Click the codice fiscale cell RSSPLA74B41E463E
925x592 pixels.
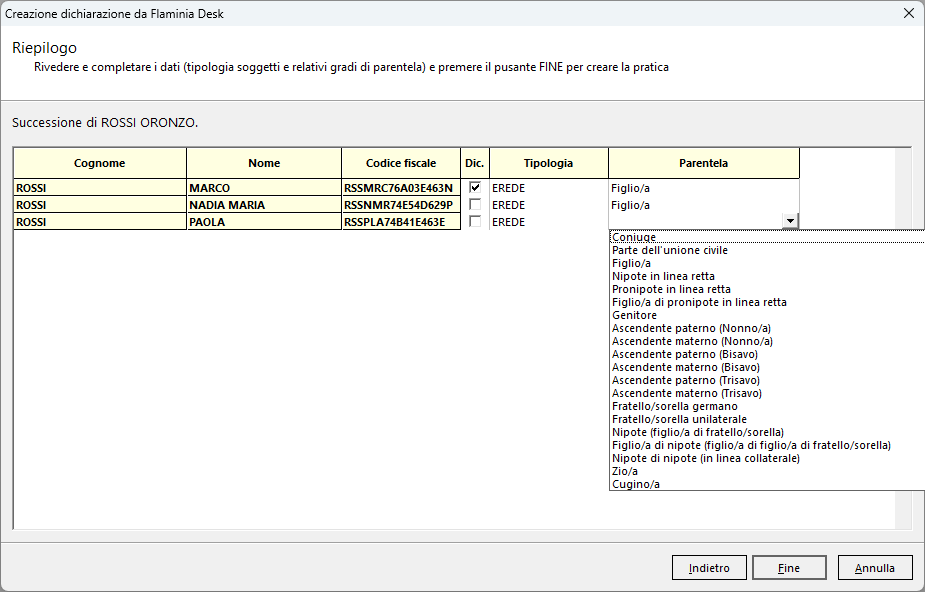click(400, 222)
